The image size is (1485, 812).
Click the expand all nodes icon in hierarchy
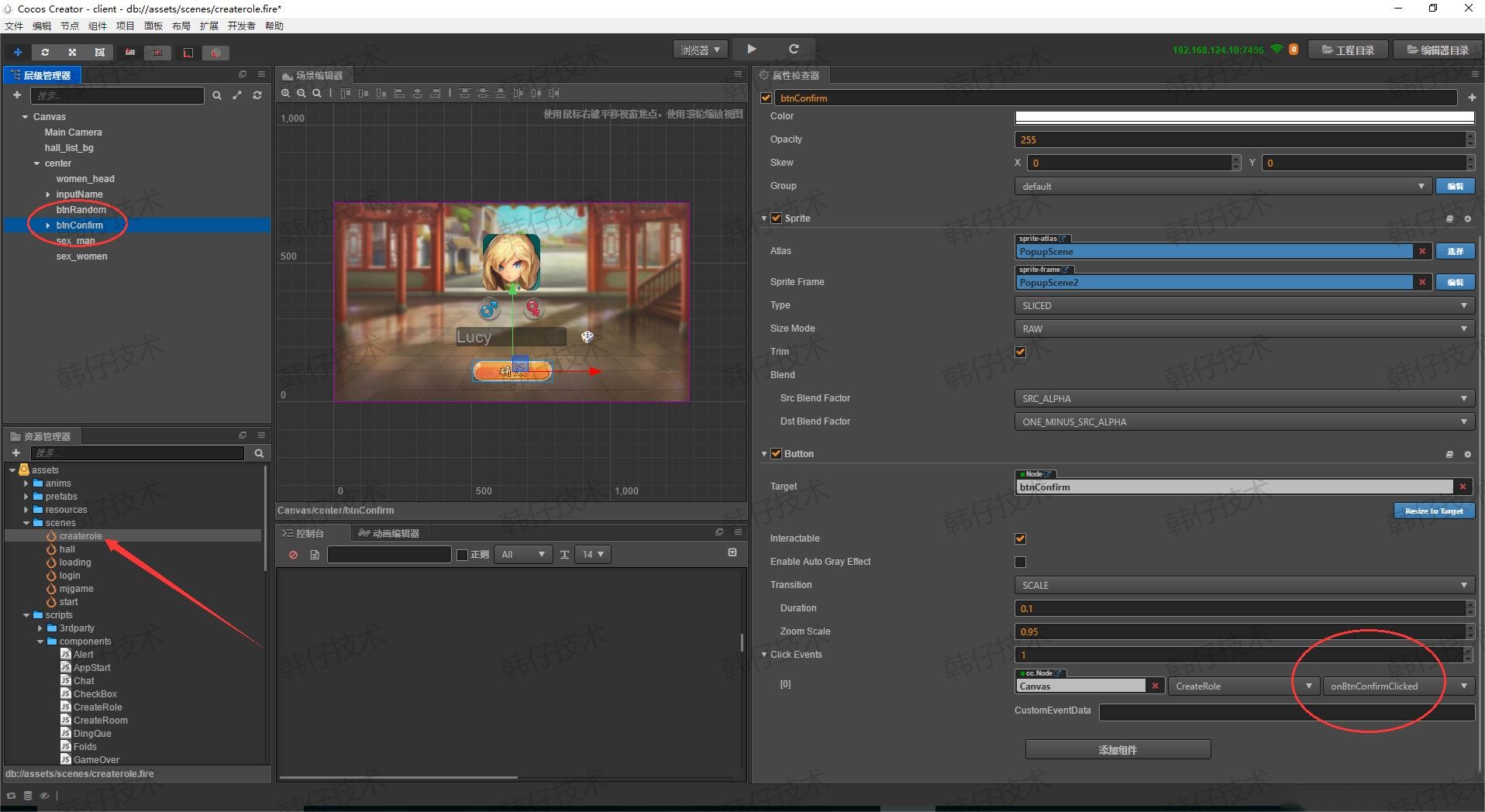click(x=237, y=95)
